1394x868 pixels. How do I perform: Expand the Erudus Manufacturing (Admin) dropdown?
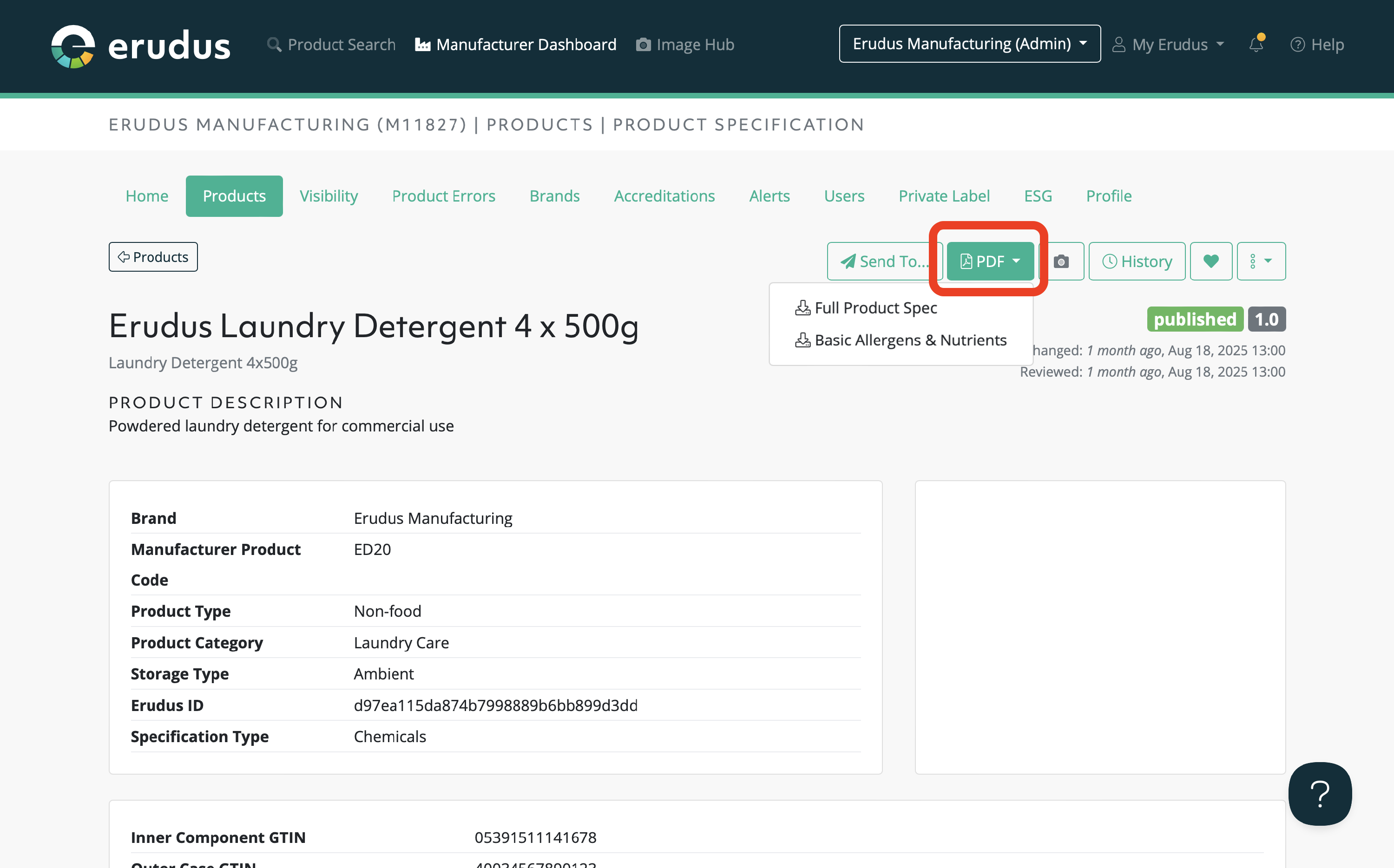click(970, 44)
